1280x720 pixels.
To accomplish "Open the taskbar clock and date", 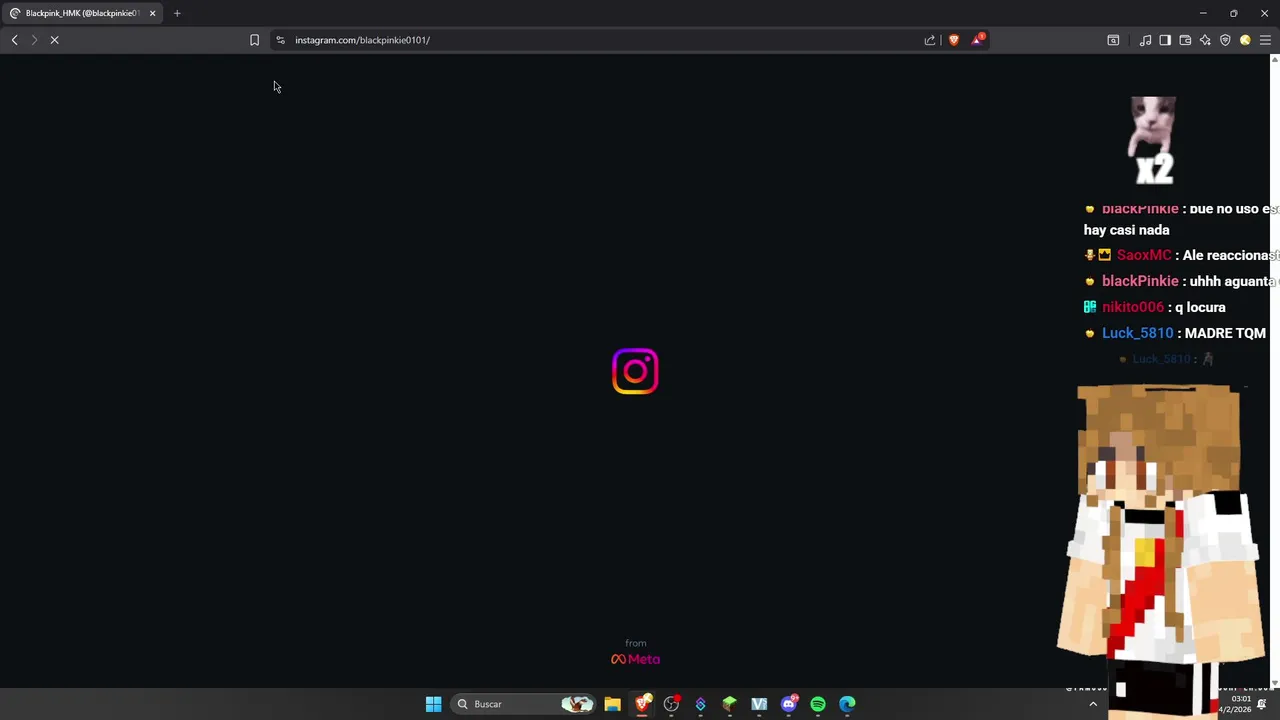I will pos(1235,704).
